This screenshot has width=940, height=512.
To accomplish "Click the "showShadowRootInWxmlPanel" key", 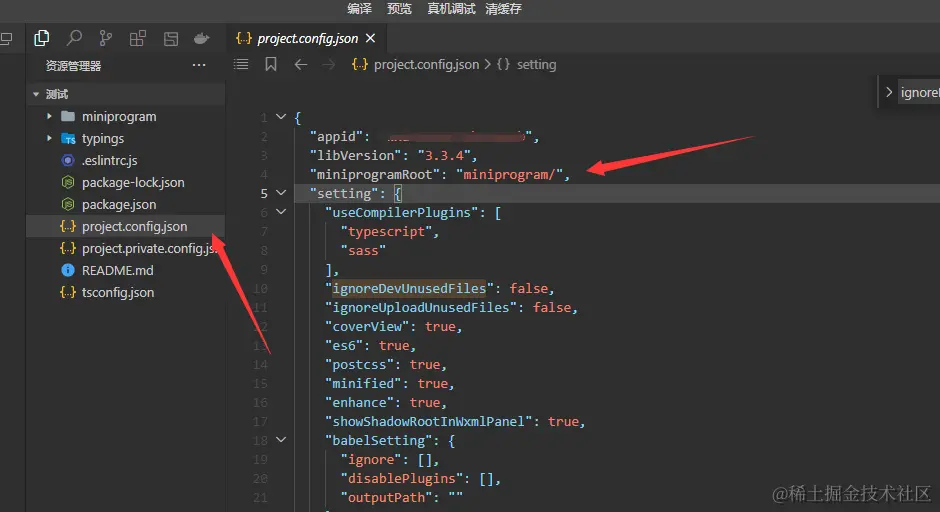I will click(x=429, y=421).
